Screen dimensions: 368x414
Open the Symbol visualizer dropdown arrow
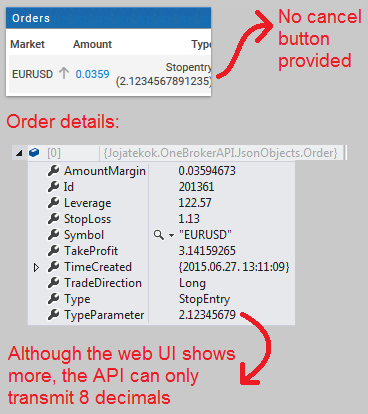171,235
